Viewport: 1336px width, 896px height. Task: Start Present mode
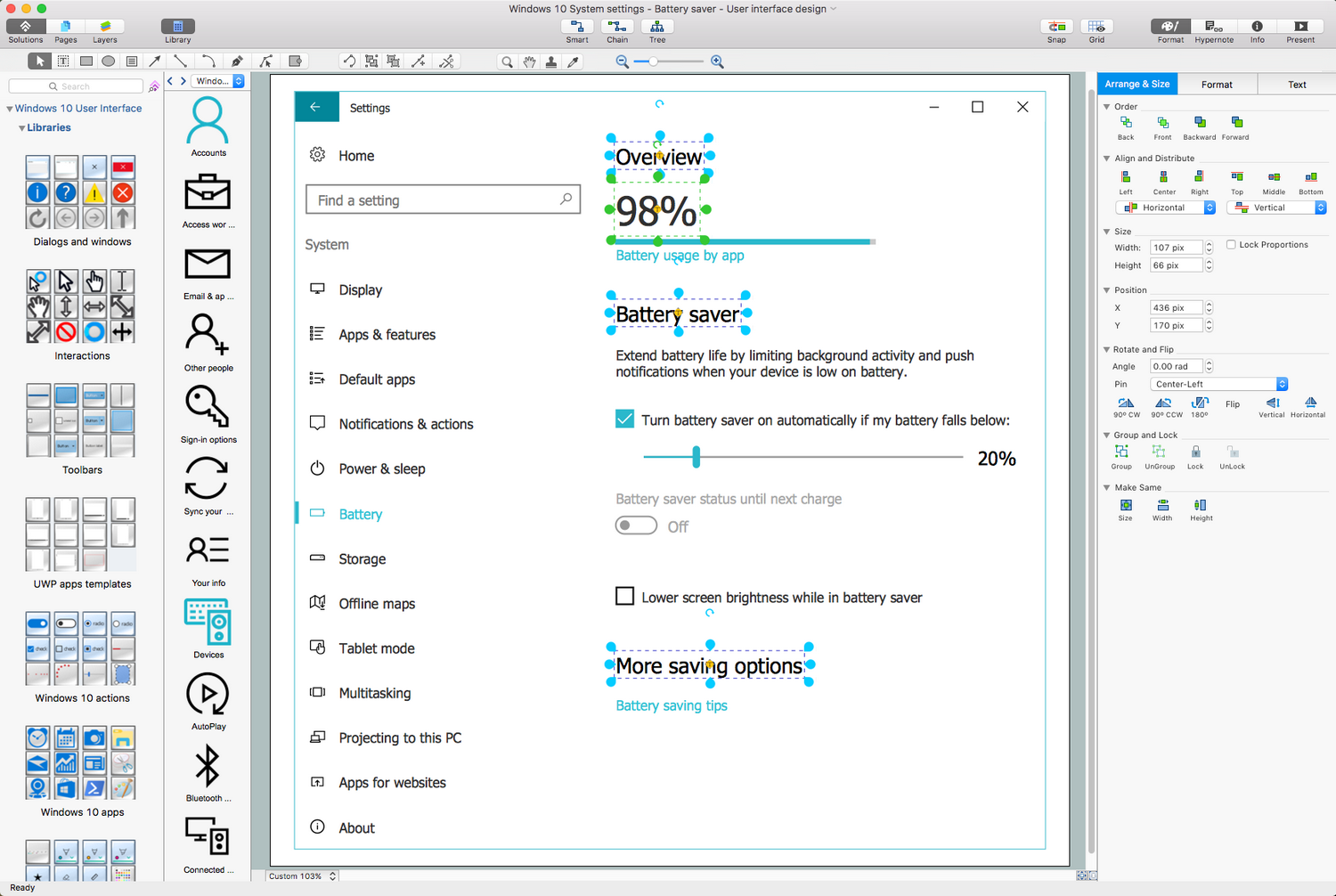click(x=1300, y=31)
